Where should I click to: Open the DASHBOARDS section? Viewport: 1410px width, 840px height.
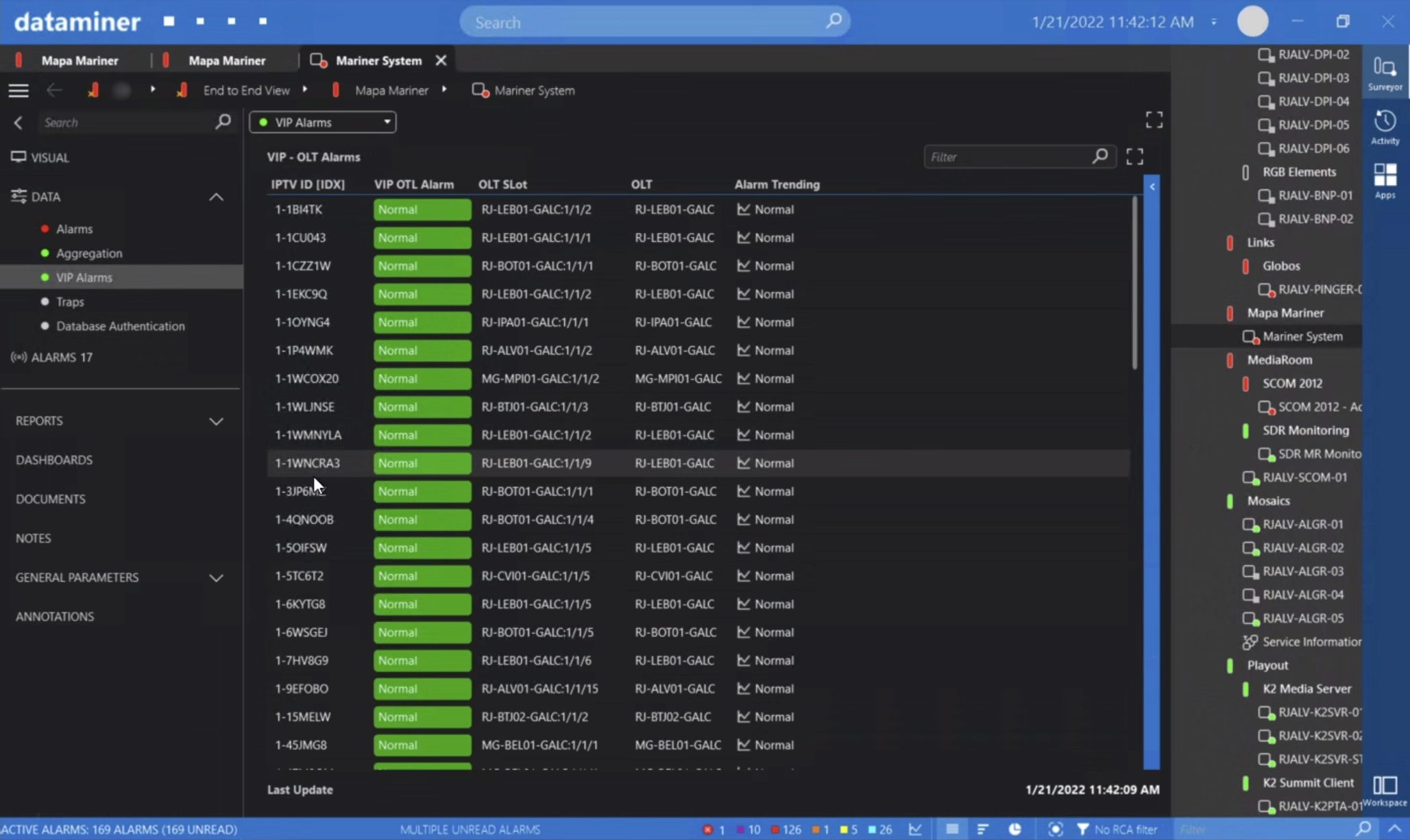[x=54, y=460]
